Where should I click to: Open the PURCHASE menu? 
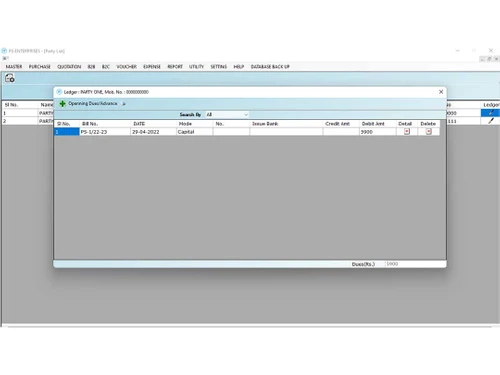click(x=40, y=67)
